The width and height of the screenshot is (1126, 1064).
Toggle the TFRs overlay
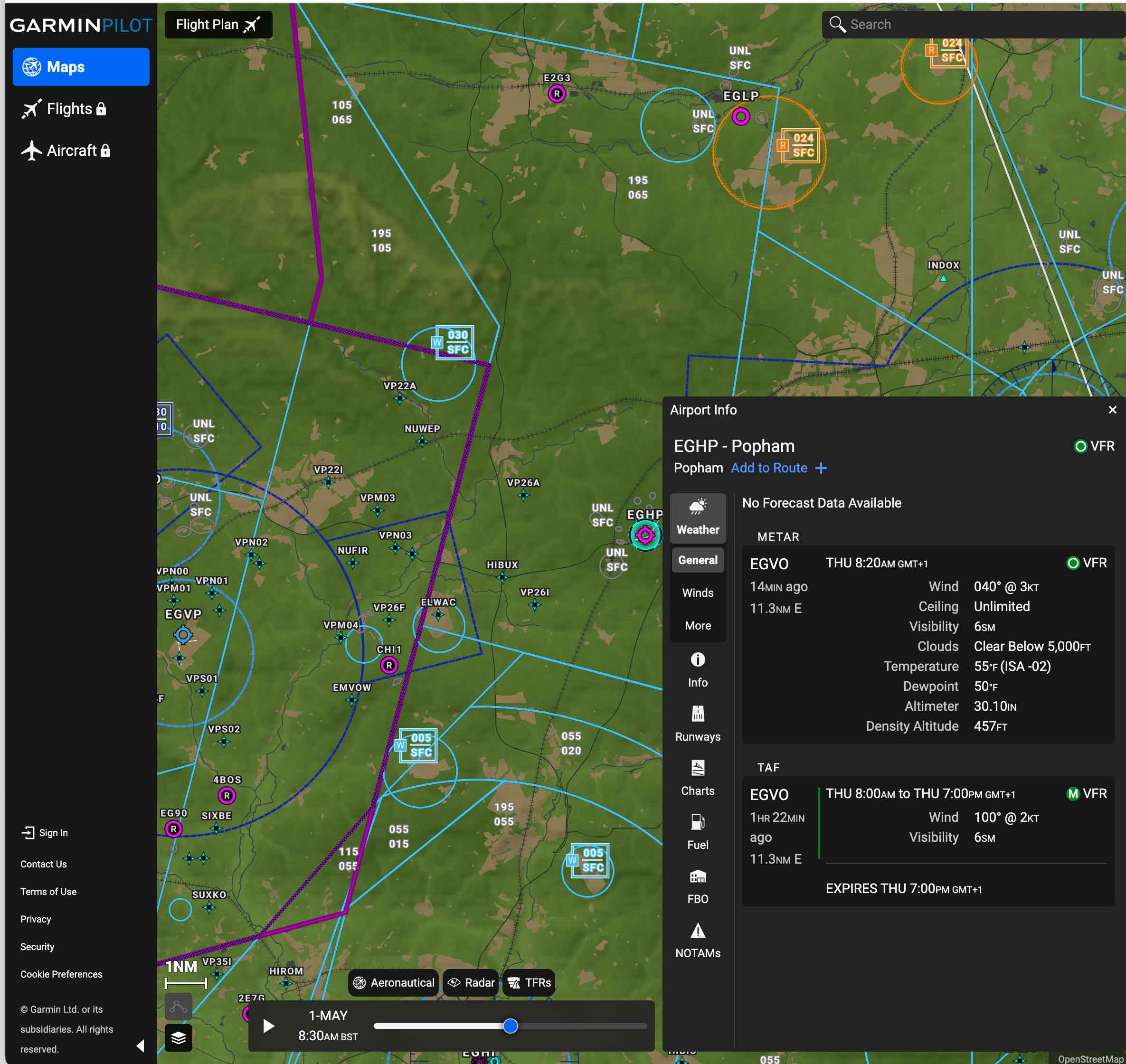pos(529,982)
